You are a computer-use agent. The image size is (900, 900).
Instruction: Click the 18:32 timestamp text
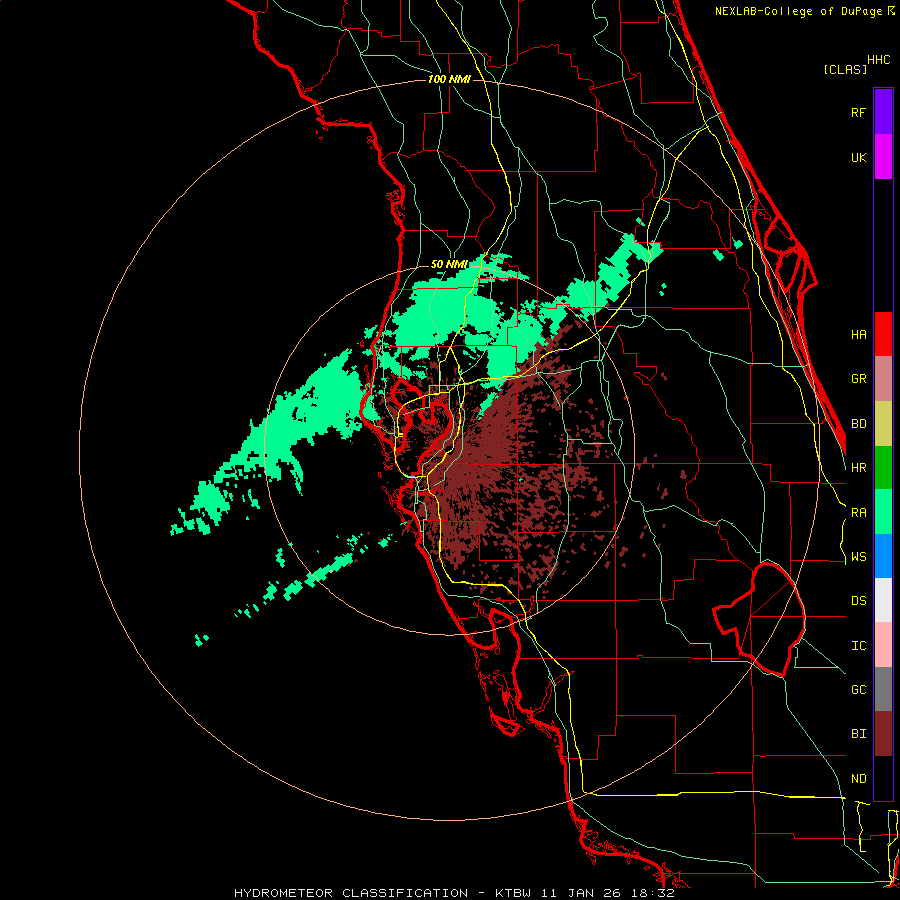[x=655, y=893]
